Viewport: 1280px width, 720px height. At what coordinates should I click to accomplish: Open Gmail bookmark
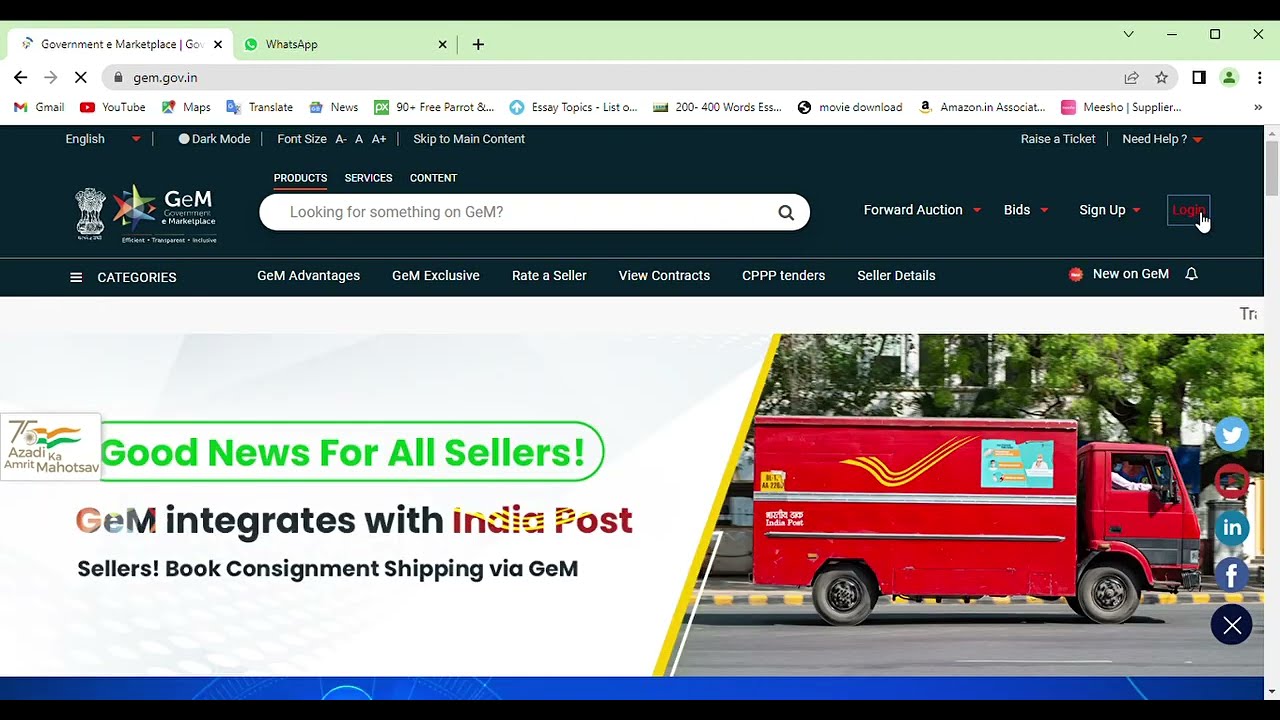(39, 107)
